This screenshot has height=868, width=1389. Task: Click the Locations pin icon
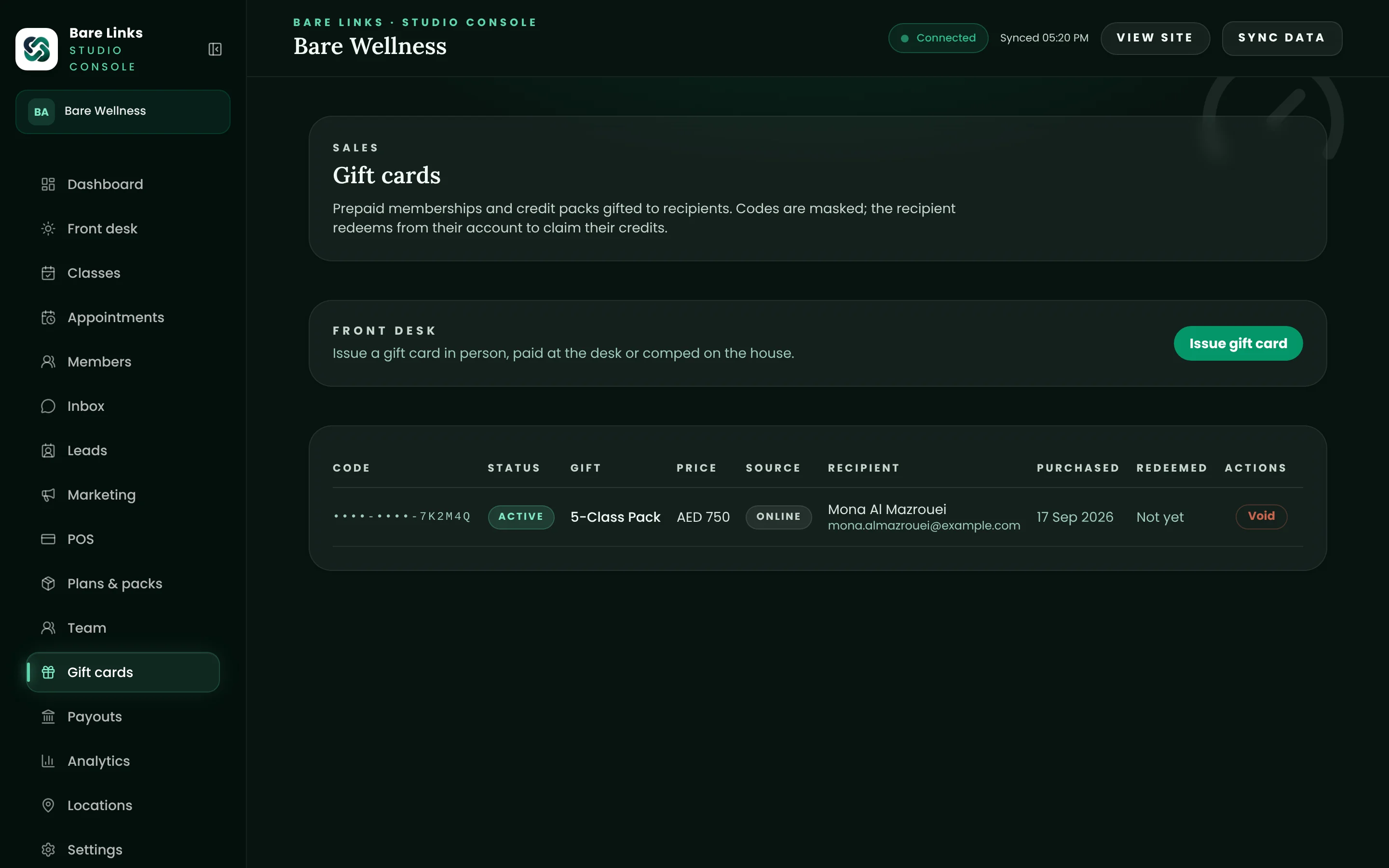pos(48,805)
